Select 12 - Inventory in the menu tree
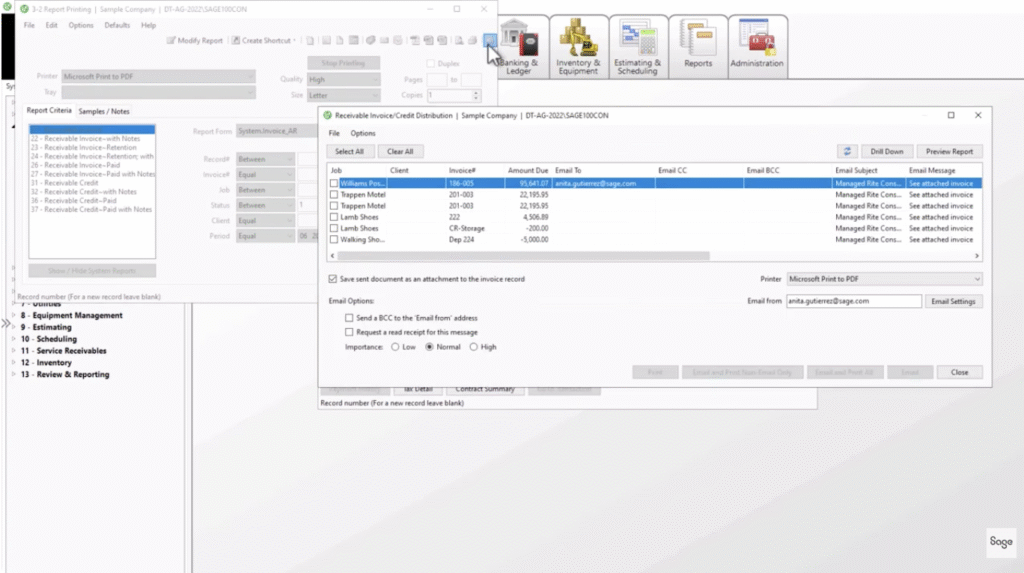This screenshot has height=573, width=1024. point(46,363)
